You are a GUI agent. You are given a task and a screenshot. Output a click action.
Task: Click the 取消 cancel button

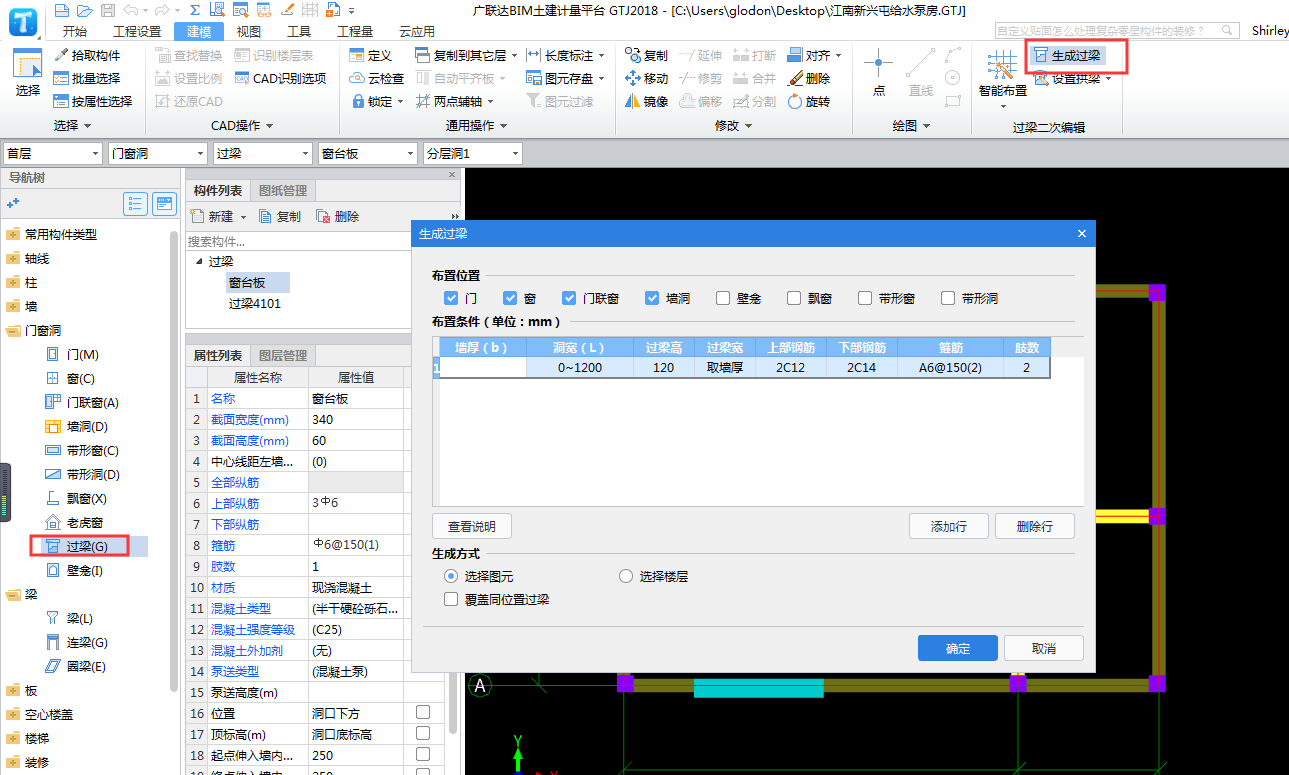[x=1044, y=648]
